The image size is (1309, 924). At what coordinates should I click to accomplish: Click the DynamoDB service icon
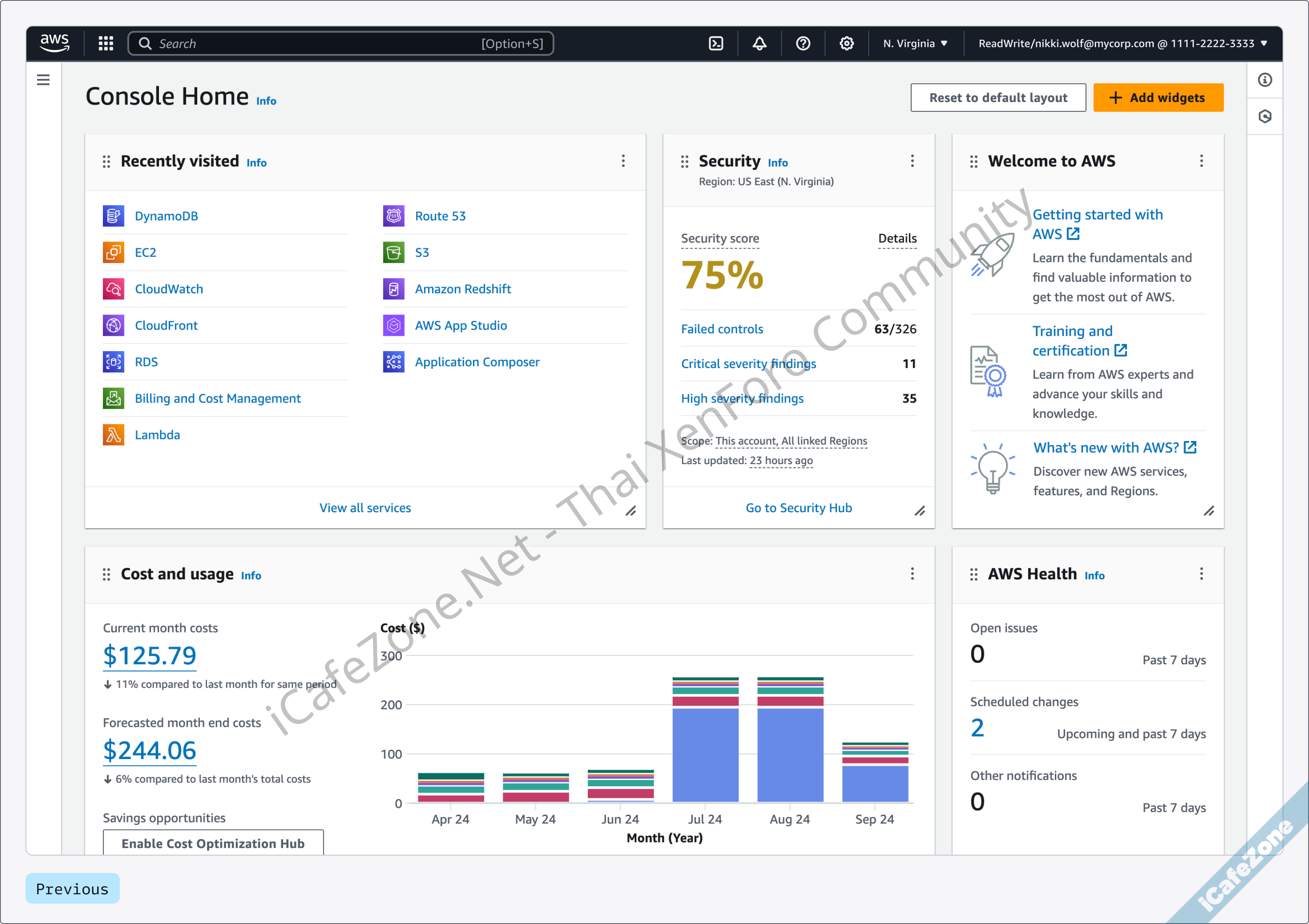113,216
